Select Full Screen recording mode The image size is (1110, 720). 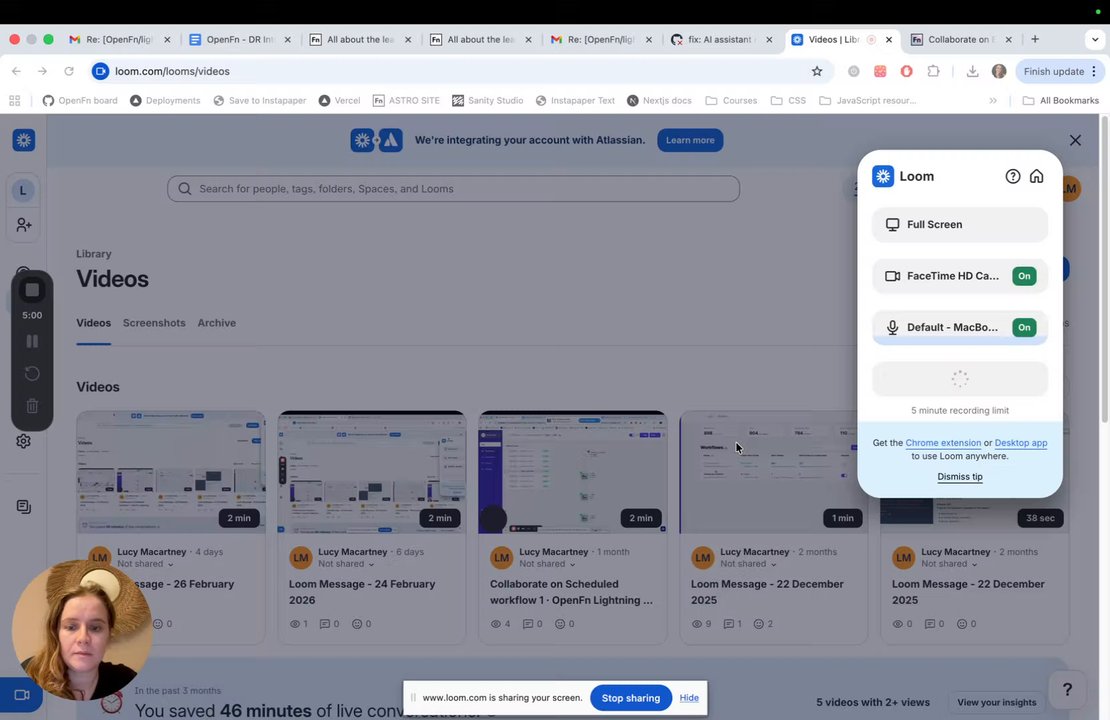point(959,224)
